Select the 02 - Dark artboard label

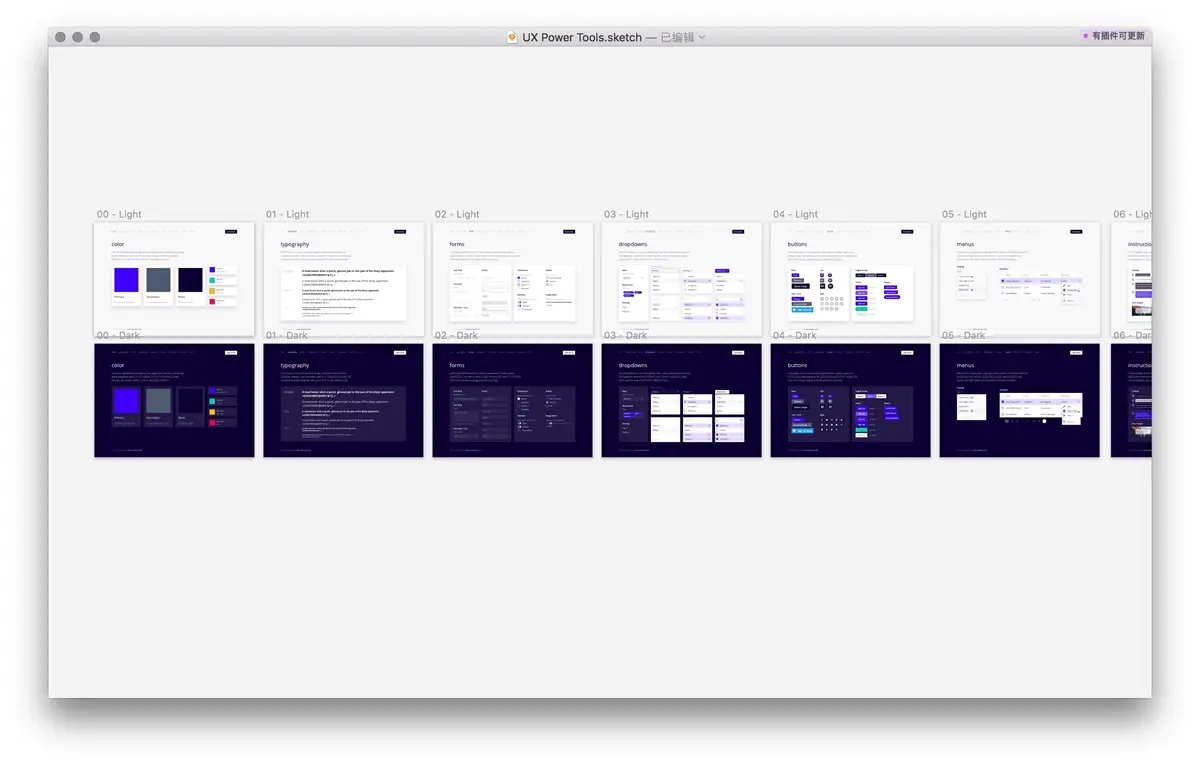tap(456, 336)
